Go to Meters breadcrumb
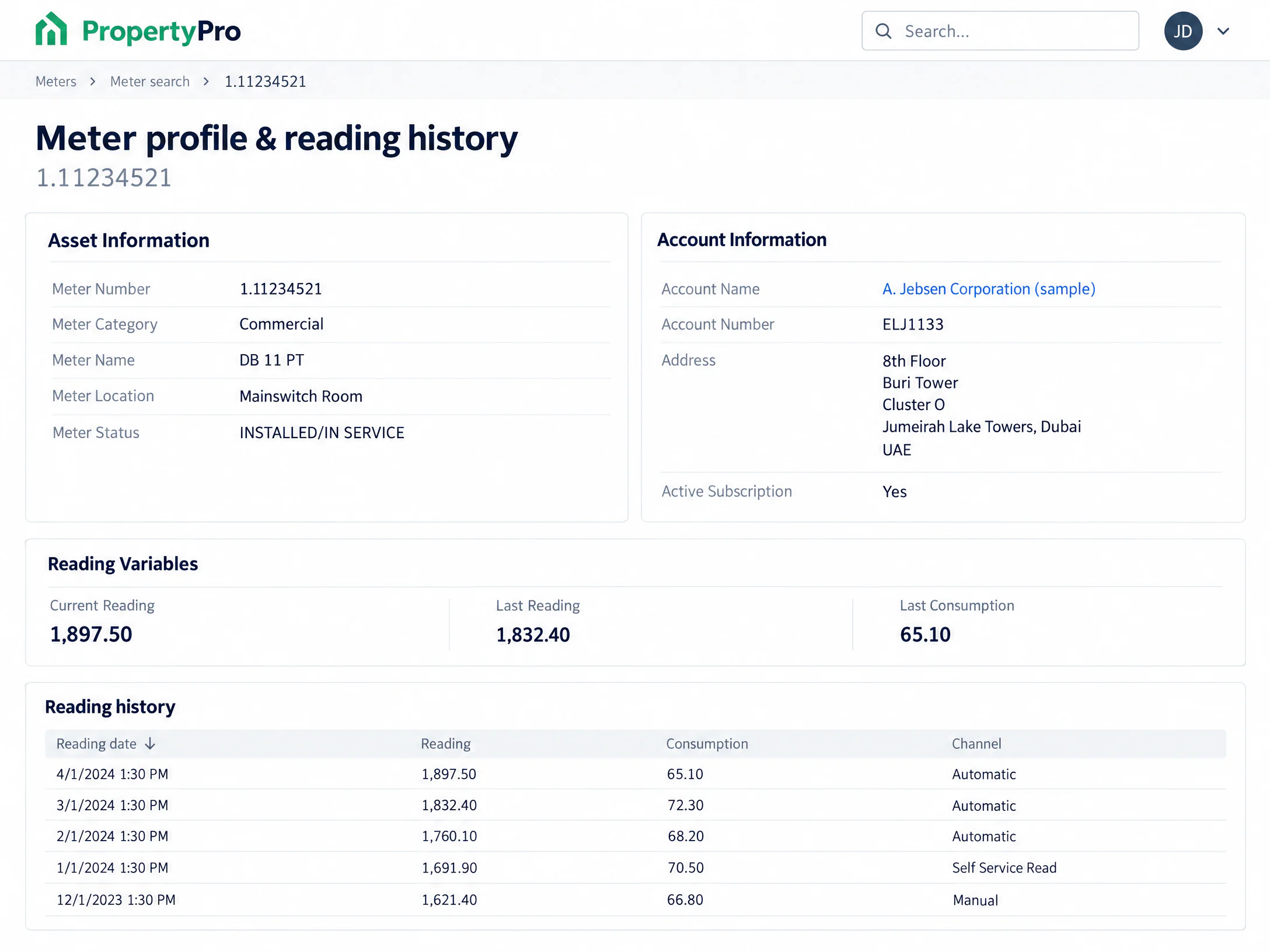Screen dimensions: 1270x952 56,81
